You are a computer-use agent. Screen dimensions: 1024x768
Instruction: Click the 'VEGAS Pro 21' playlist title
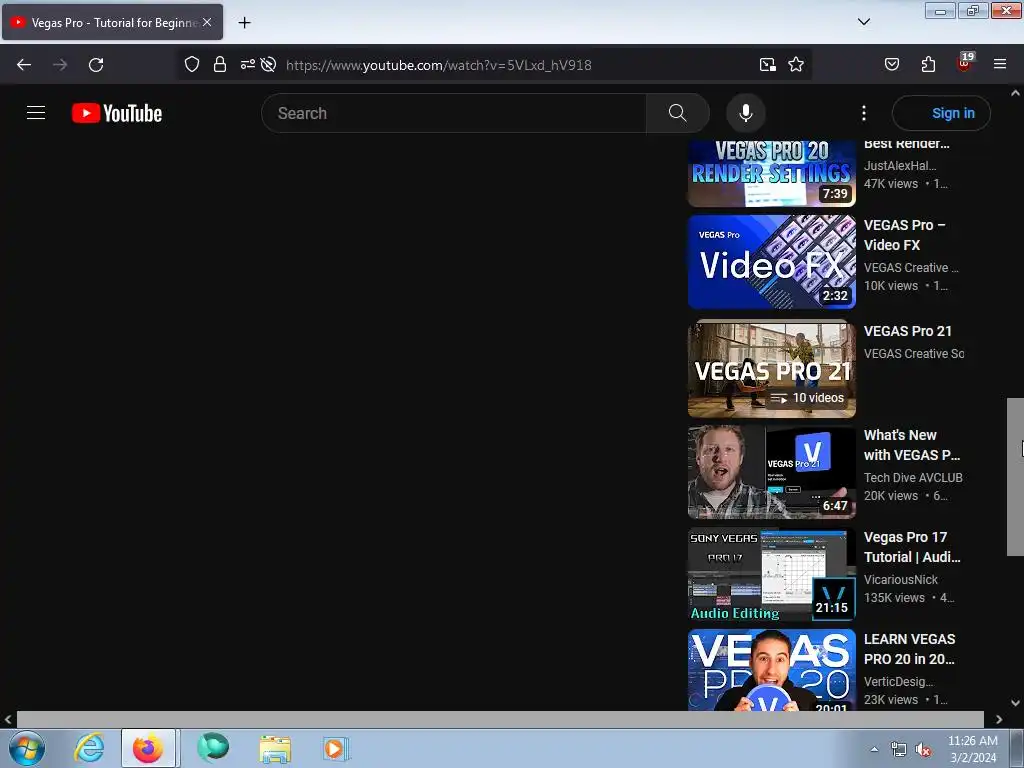tap(908, 331)
